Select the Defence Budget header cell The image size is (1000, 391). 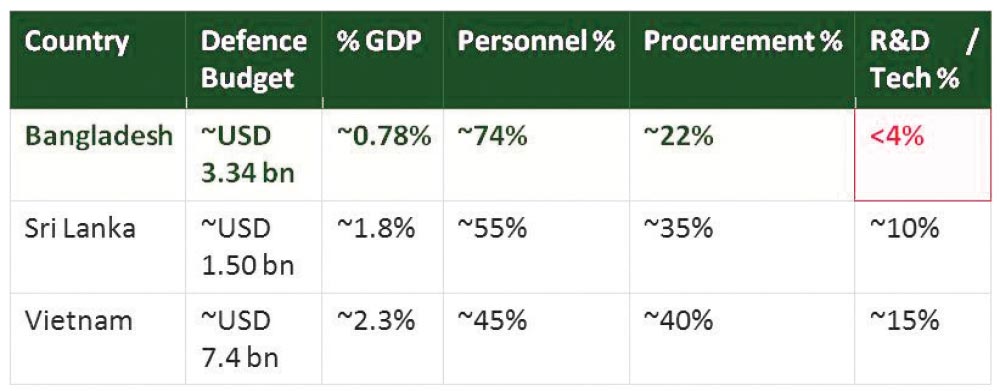tap(254, 60)
